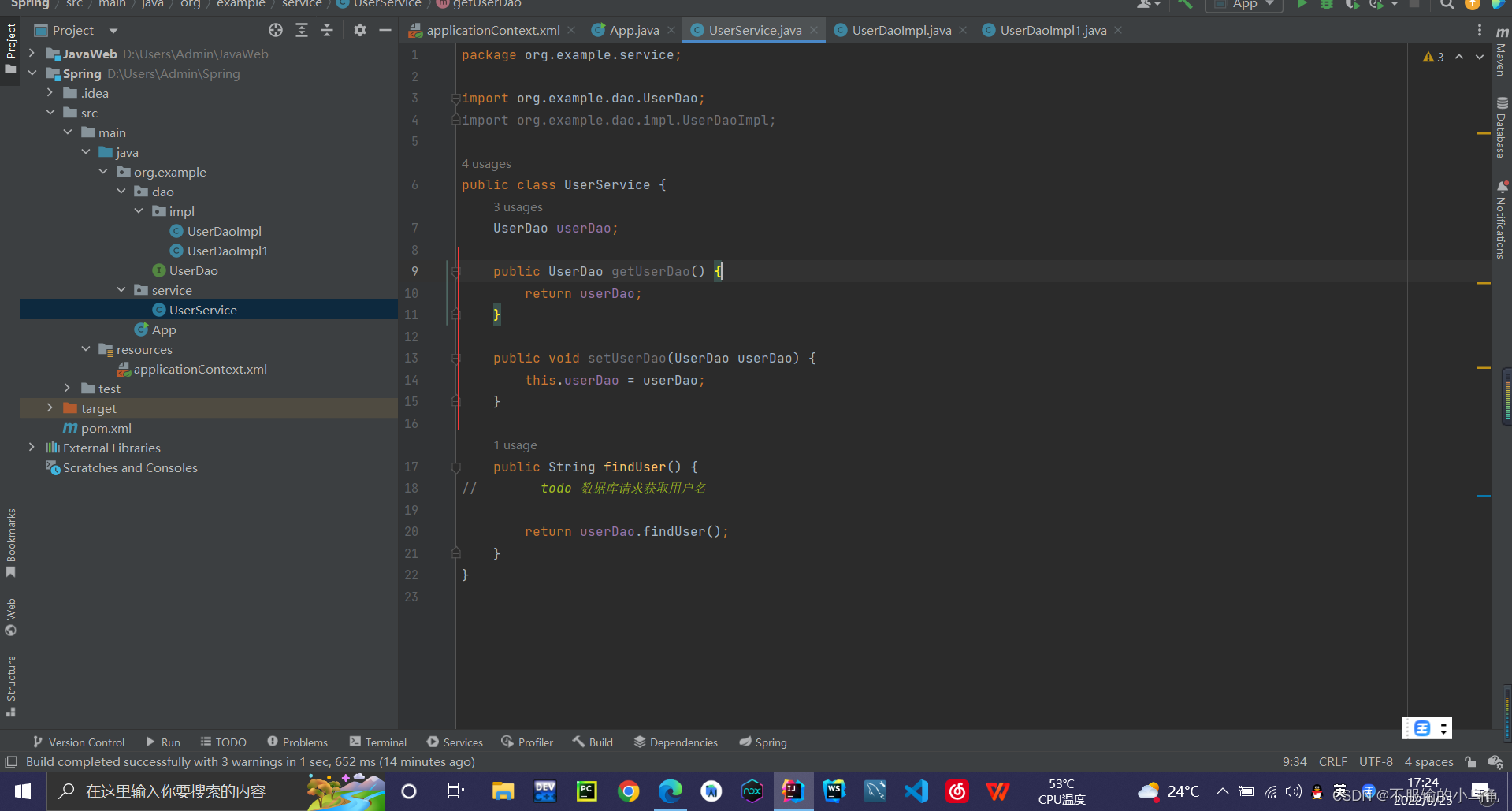Close the UserService.java tab
Screen dimensions: 1512x811
(x=814, y=30)
